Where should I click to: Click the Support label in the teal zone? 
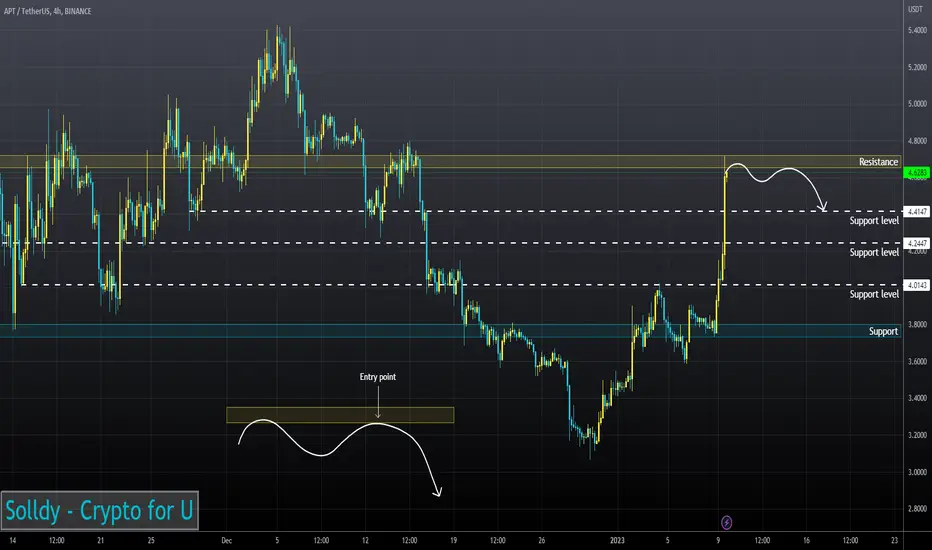tap(883, 331)
